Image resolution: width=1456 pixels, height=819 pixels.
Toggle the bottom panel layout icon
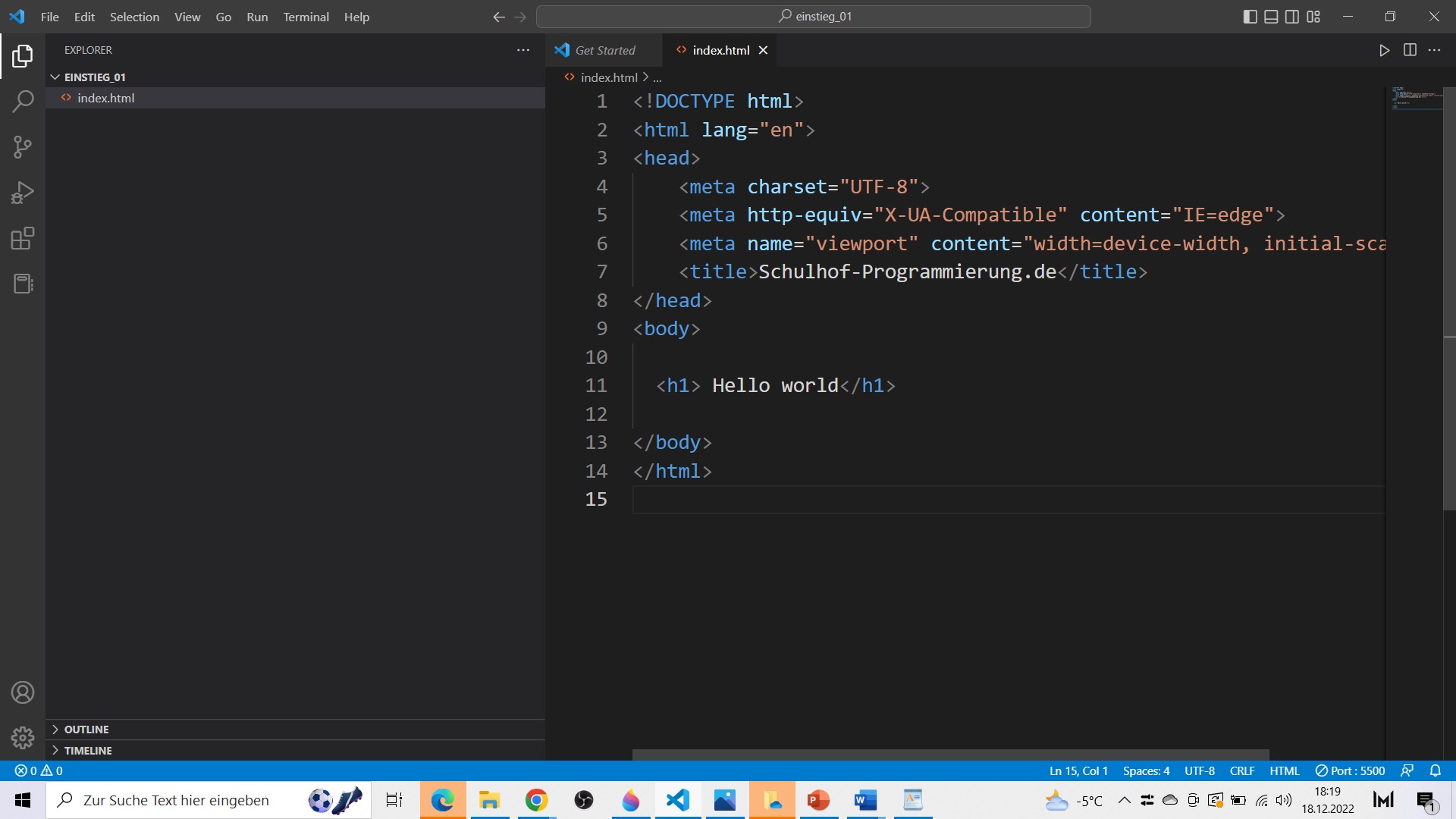click(x=1271, y=17)
